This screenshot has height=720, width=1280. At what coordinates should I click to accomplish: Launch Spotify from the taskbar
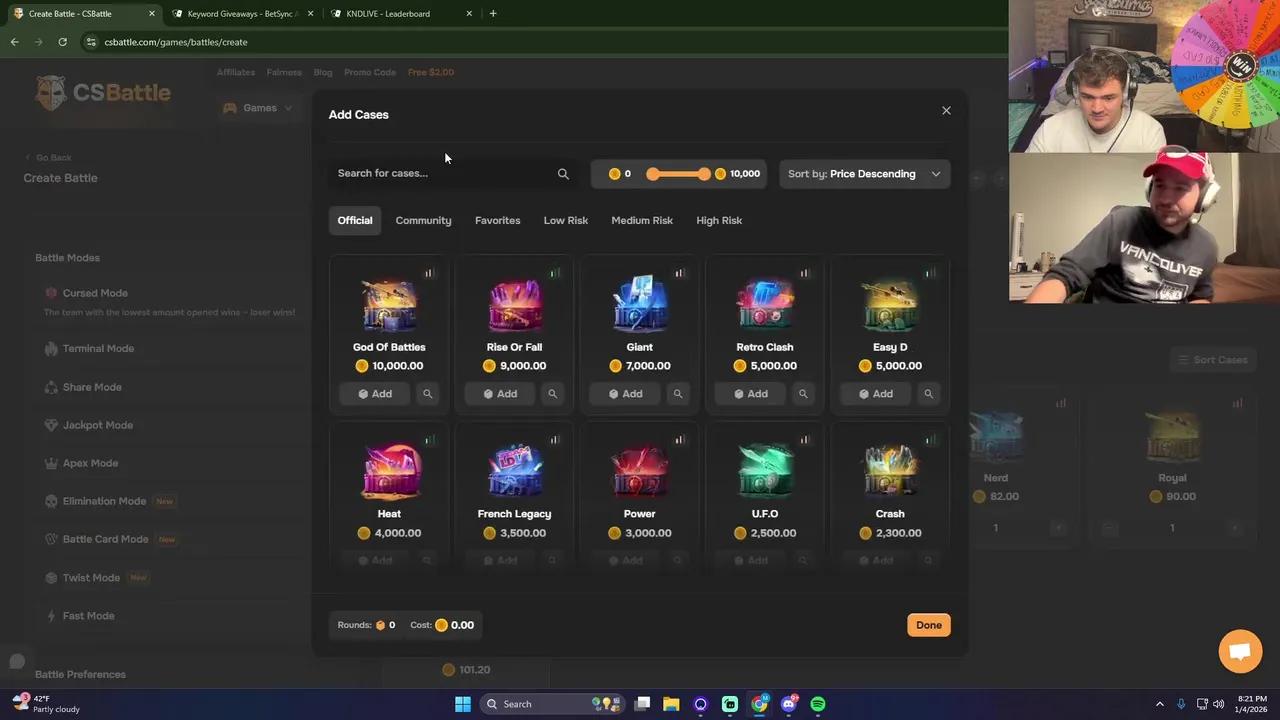coord(818,704)
